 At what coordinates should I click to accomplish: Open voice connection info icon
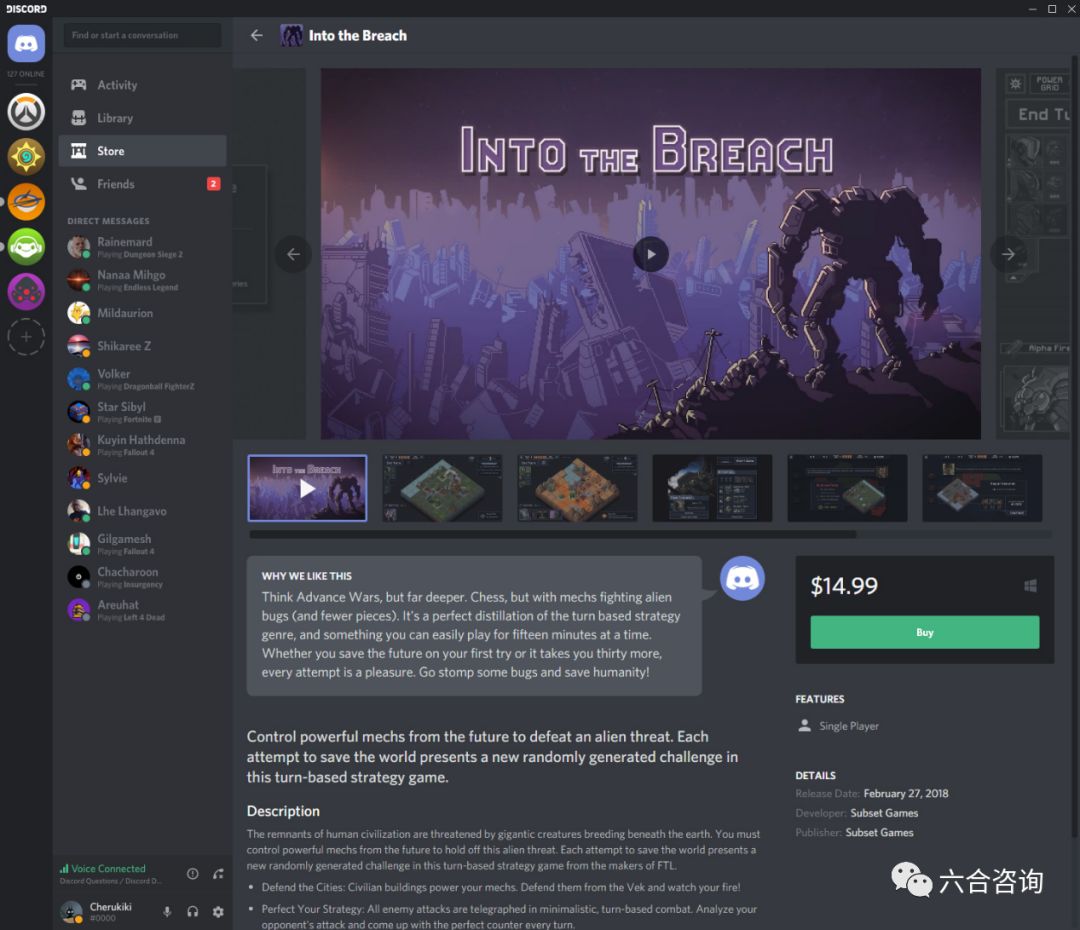coord(193,874)
